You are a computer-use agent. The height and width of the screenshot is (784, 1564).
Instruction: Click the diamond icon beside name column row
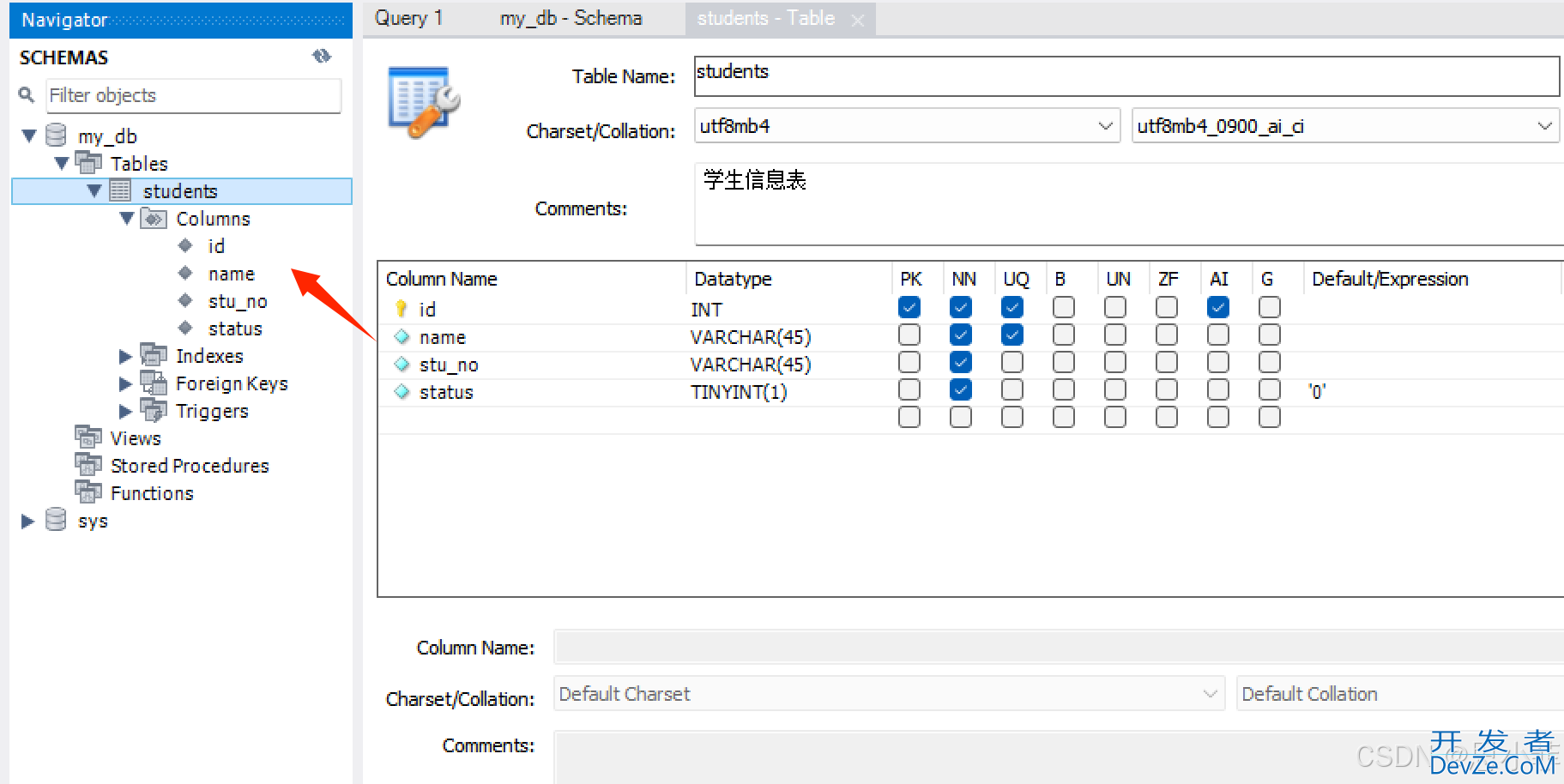tap(402, 336)
